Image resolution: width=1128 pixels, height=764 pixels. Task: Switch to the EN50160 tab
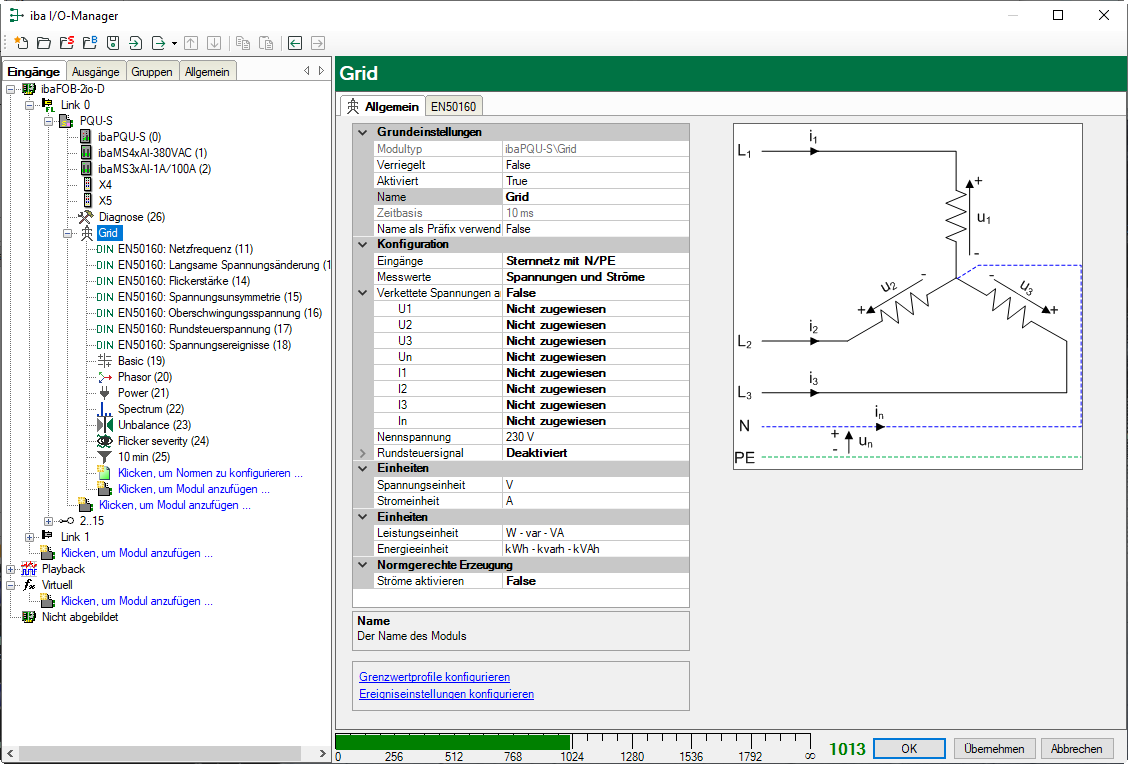[454, 106]
